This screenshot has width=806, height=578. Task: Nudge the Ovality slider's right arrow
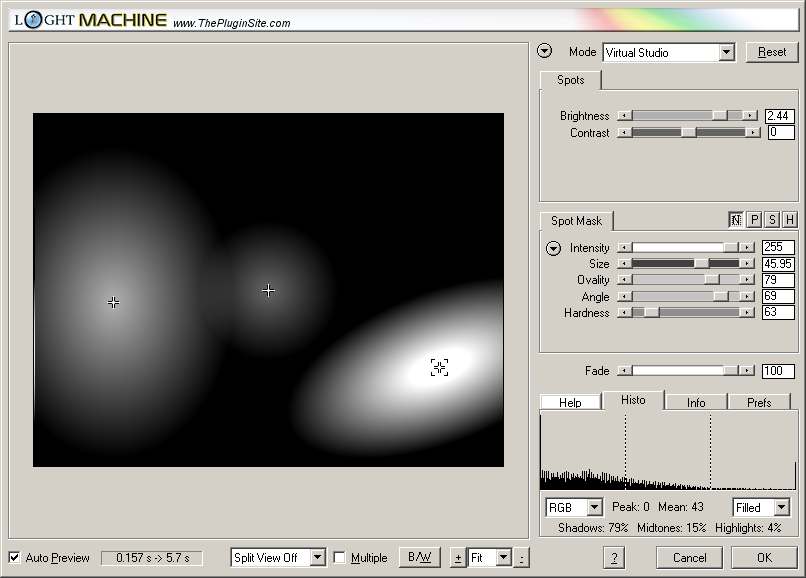tap(747, 280)
